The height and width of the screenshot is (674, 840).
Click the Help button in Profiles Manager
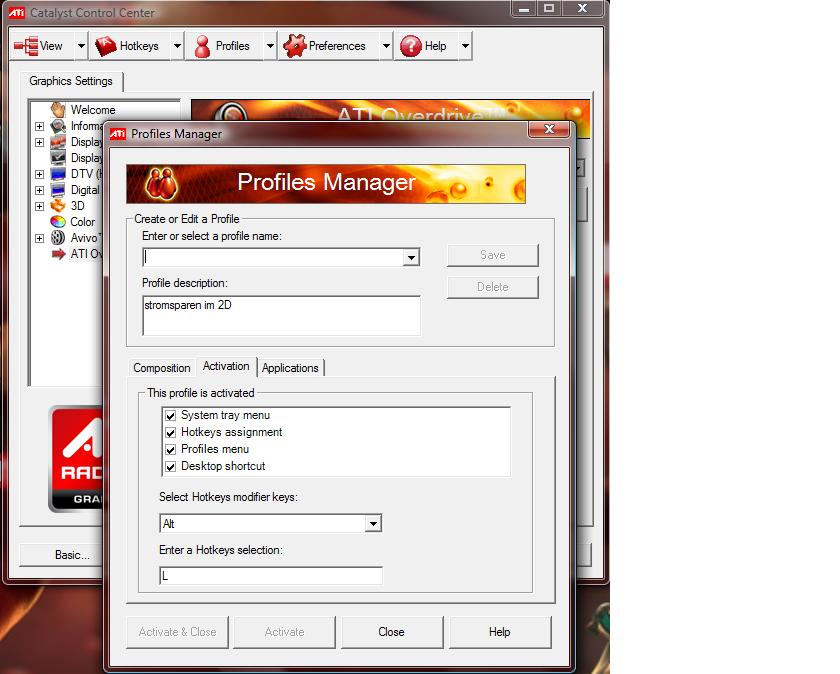[500, 632]
